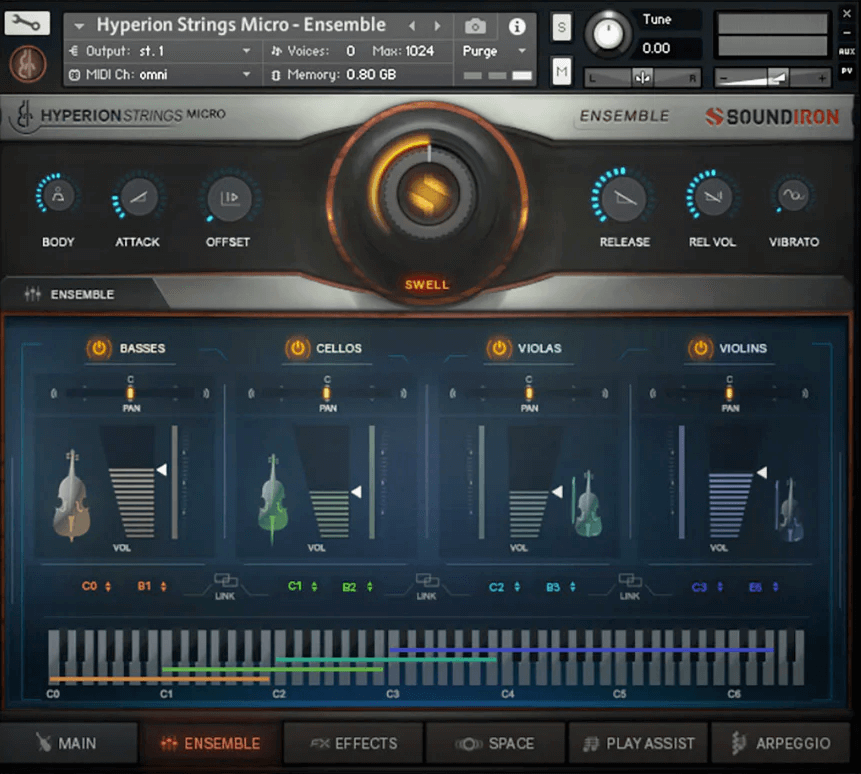Adjust Basses high note B1 stepper
Screen dimensions: 861x774
(x=164, y=586)
